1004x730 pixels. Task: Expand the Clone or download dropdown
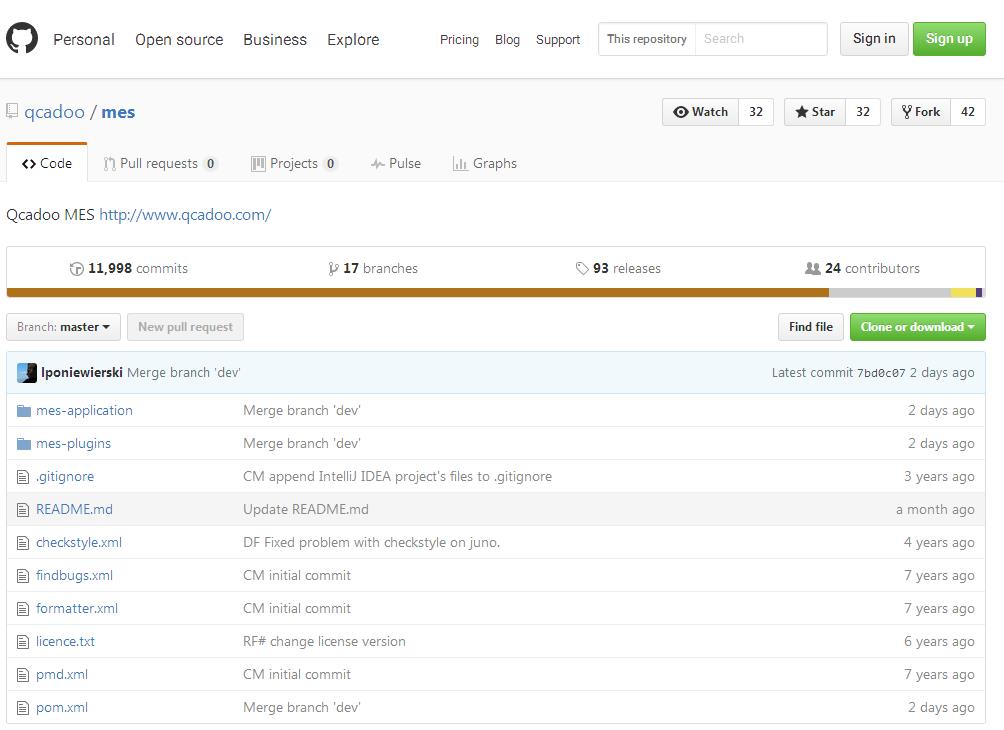tap(918, 327)
